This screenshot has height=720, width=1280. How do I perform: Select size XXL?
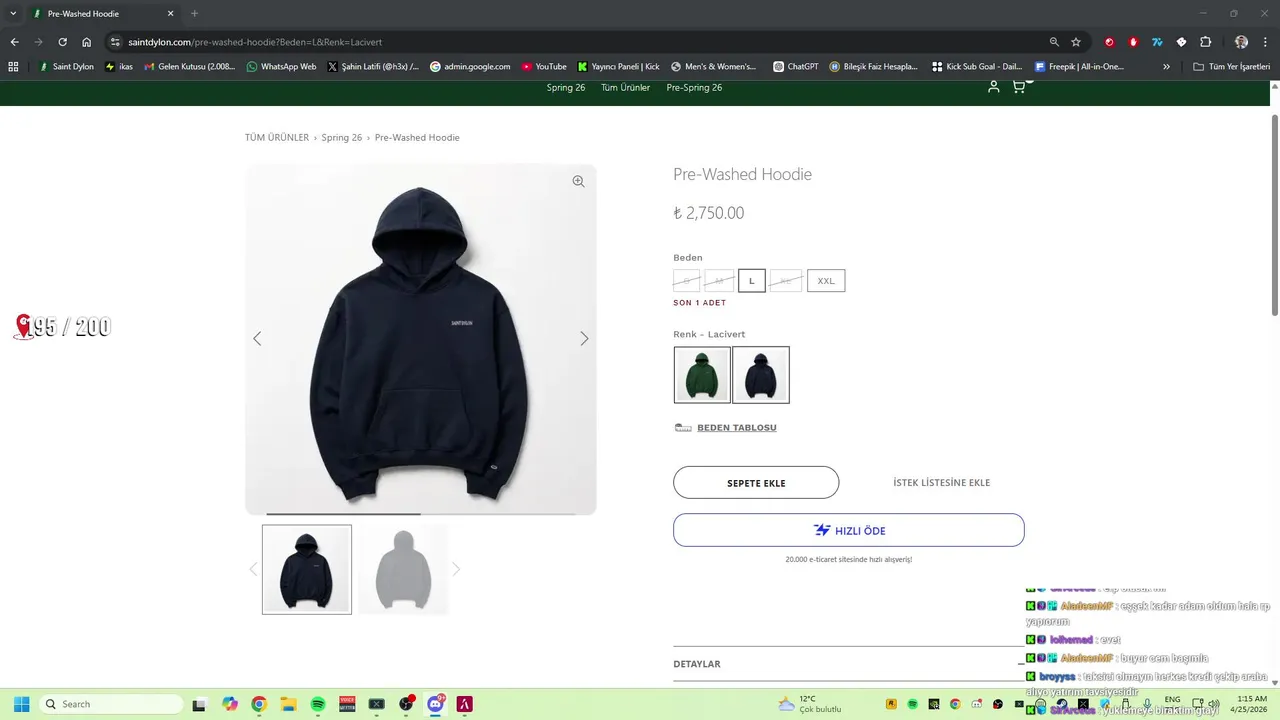826,281
